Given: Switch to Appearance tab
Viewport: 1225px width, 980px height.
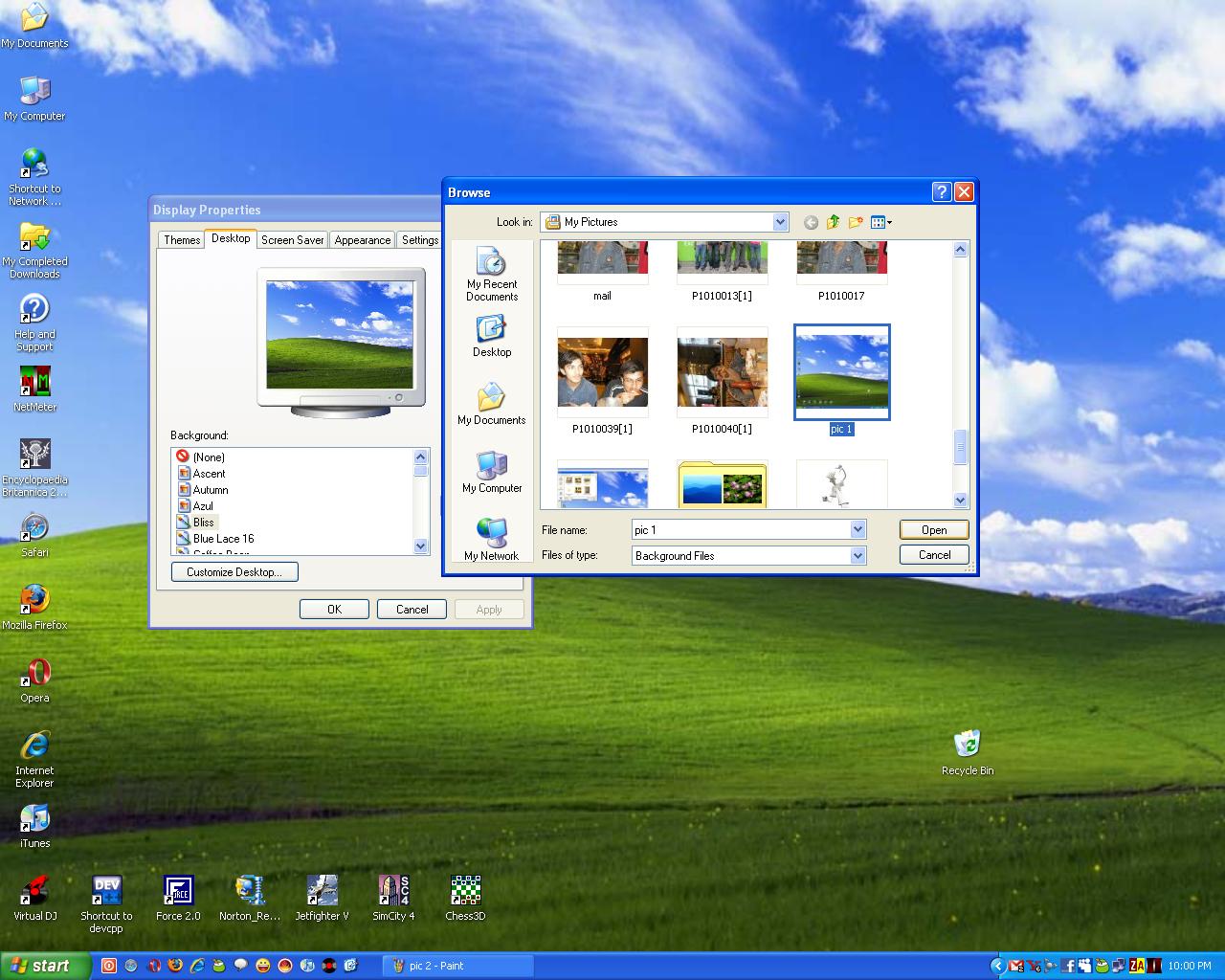Looking at the screenshot, I should (363, 240).
